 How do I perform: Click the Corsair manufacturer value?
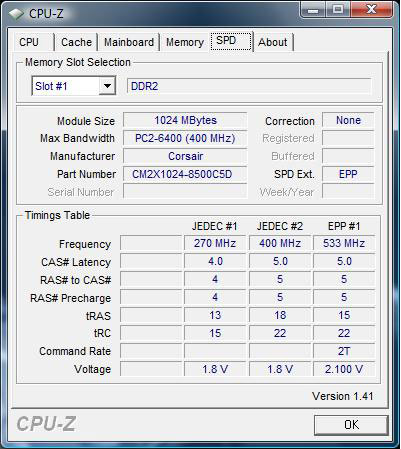[185, 156]
